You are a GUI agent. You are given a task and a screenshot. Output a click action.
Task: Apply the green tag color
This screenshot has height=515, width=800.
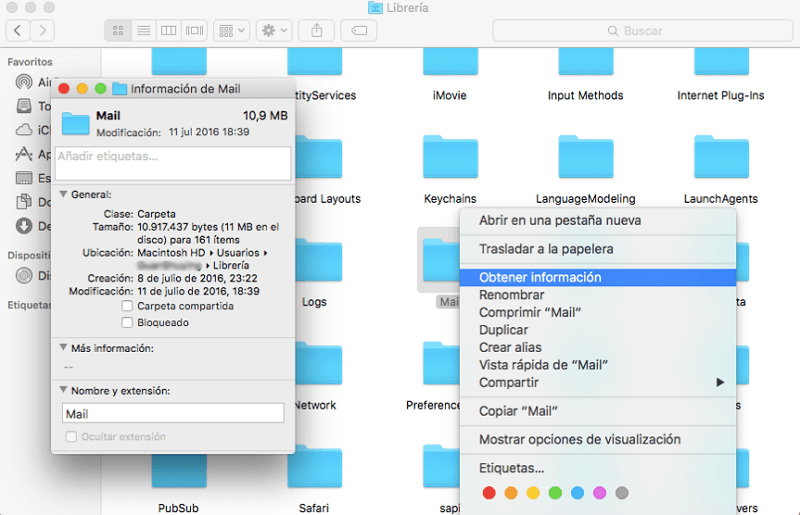pyautogui.click(x=555, y=493)
